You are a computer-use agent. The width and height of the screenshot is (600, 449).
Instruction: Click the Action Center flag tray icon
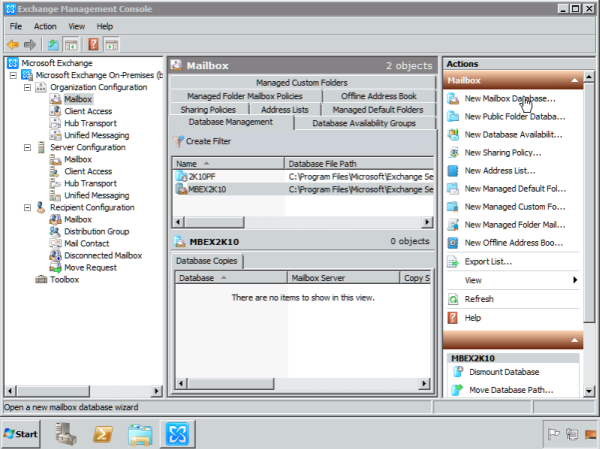coord(553,434)
